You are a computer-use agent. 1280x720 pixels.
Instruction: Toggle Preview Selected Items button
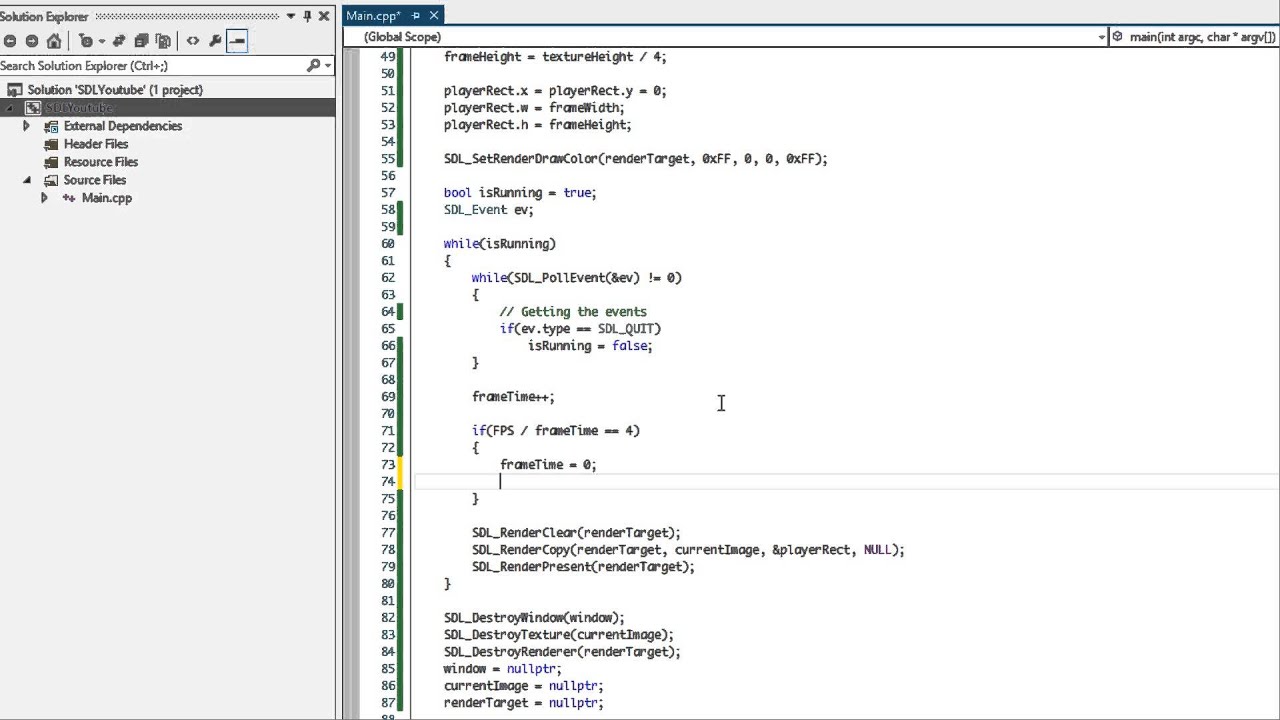(x=237, y=41)
